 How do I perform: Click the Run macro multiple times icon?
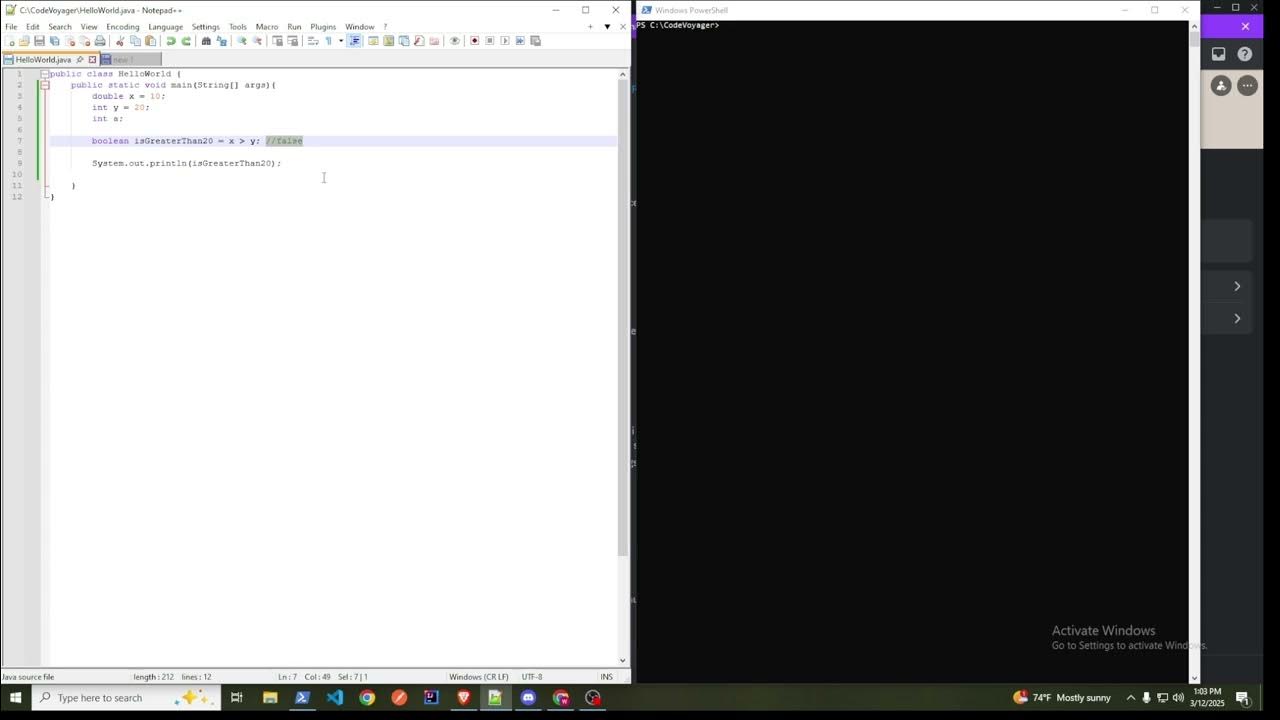(x=520, y=41)
